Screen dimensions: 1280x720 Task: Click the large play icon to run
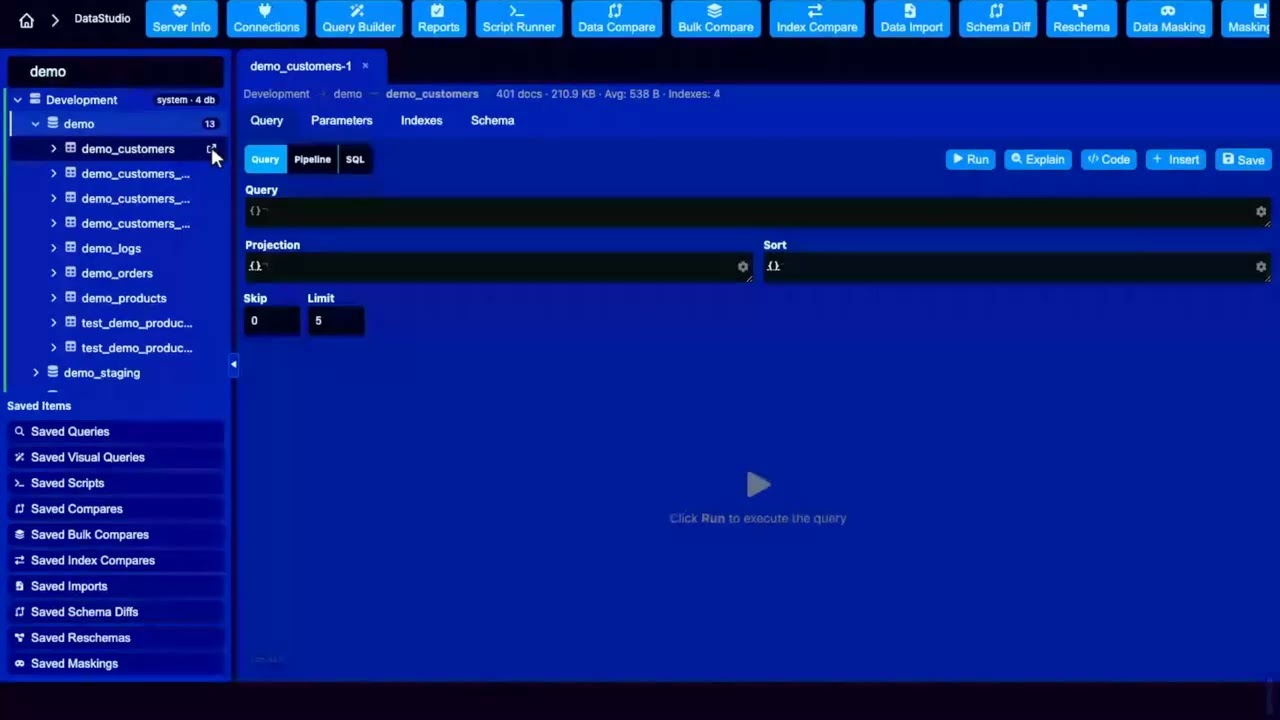click(758, 485)
